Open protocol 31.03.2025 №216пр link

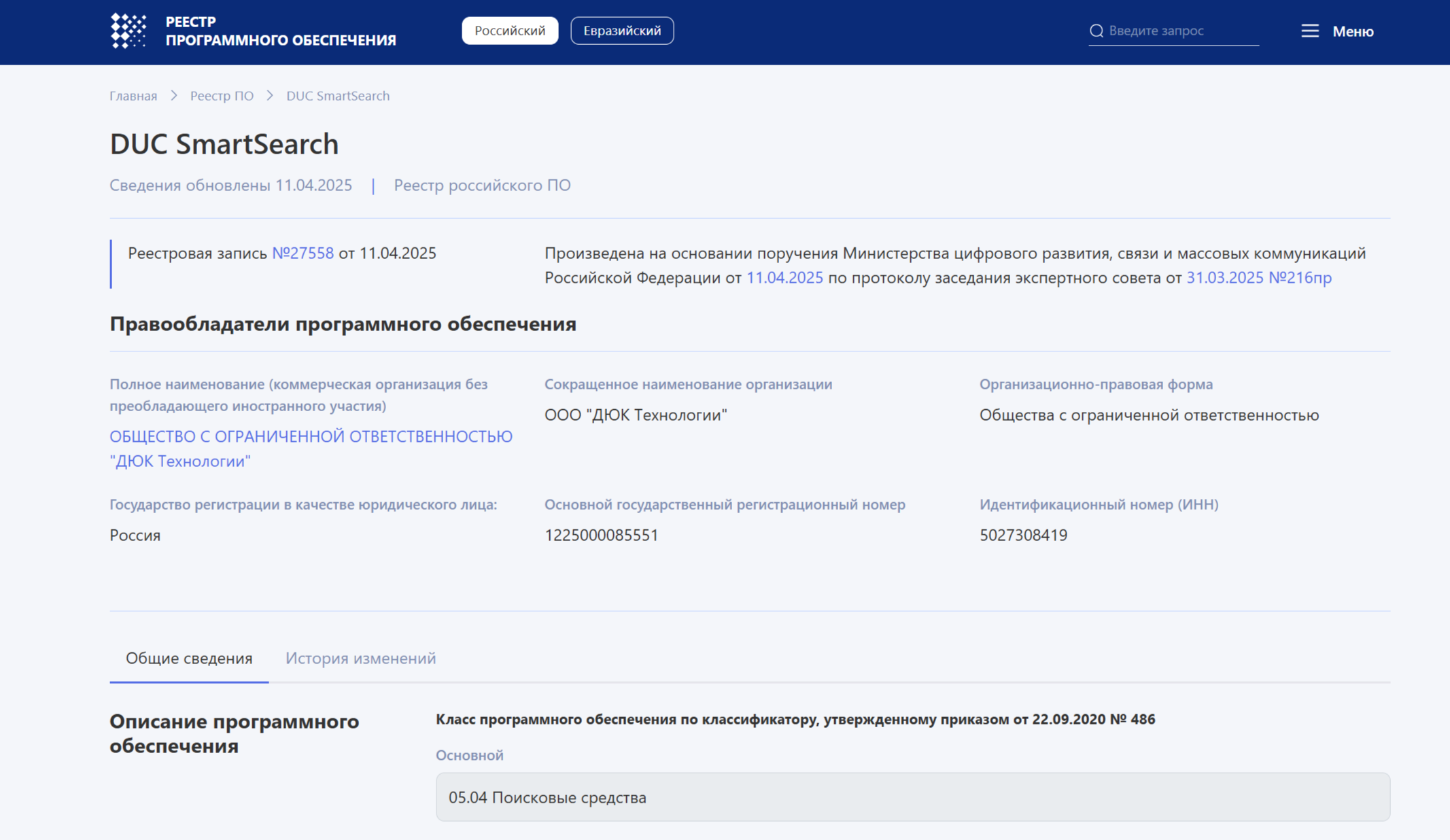1258,277
